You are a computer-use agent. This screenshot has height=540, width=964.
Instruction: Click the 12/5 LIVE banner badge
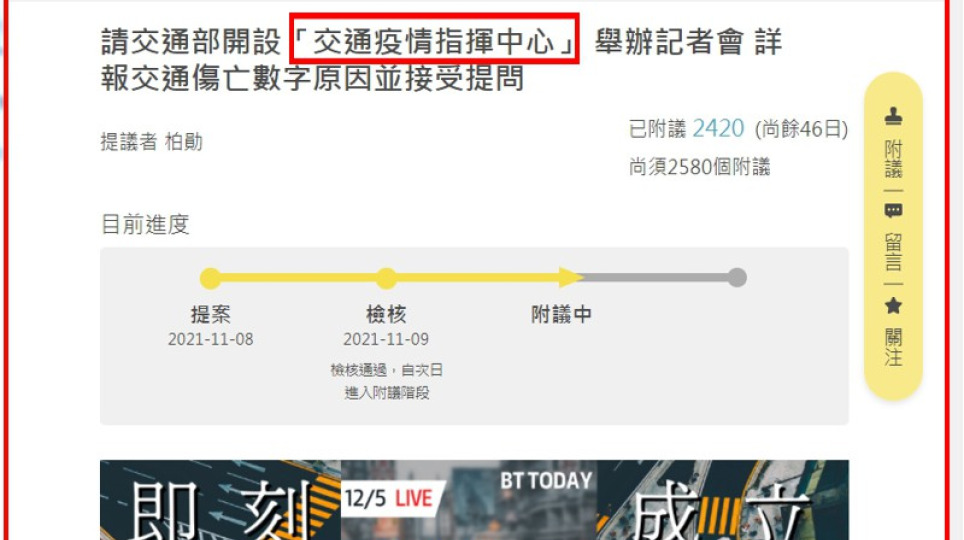[x=389, y=498]
